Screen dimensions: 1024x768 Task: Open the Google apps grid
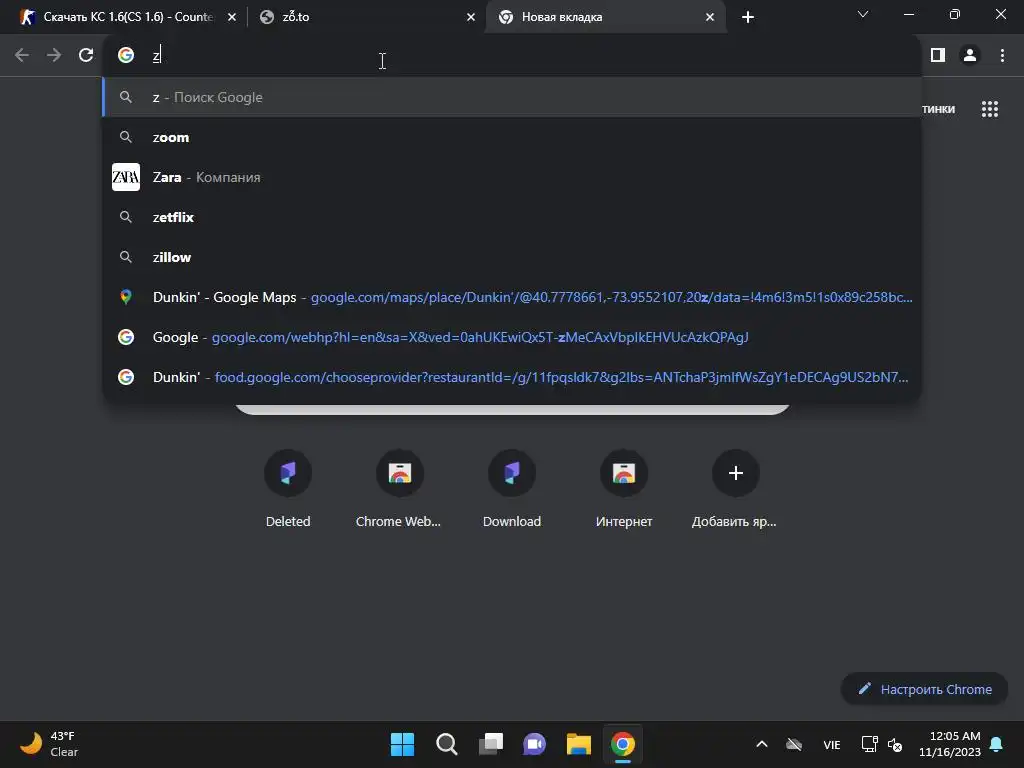[989, 109]
